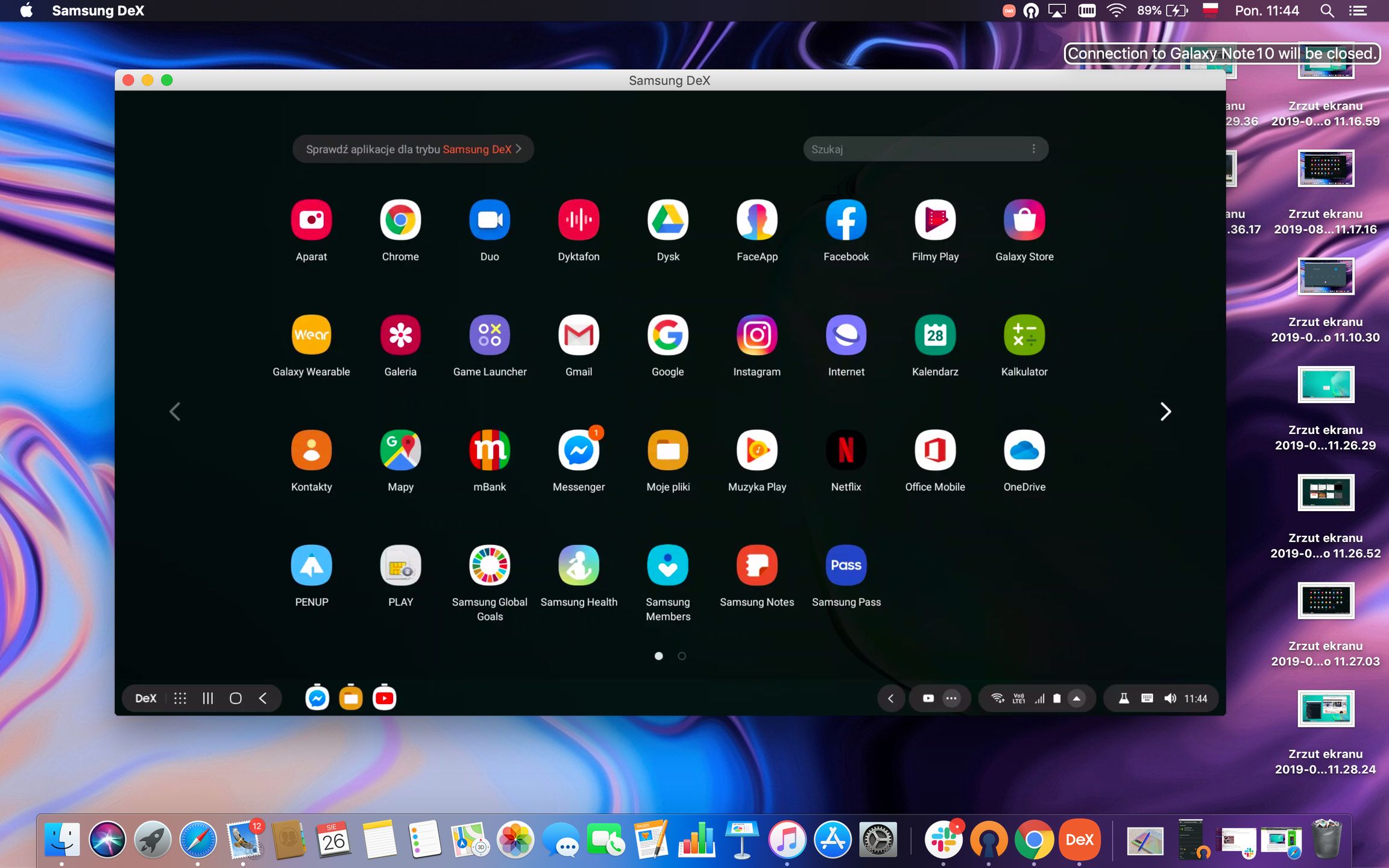This screenshot has width=1389, height=868.
Task: Open 'Sprawdź aplikacje dla trybu Samsung DeX' link
Action: 413,149
